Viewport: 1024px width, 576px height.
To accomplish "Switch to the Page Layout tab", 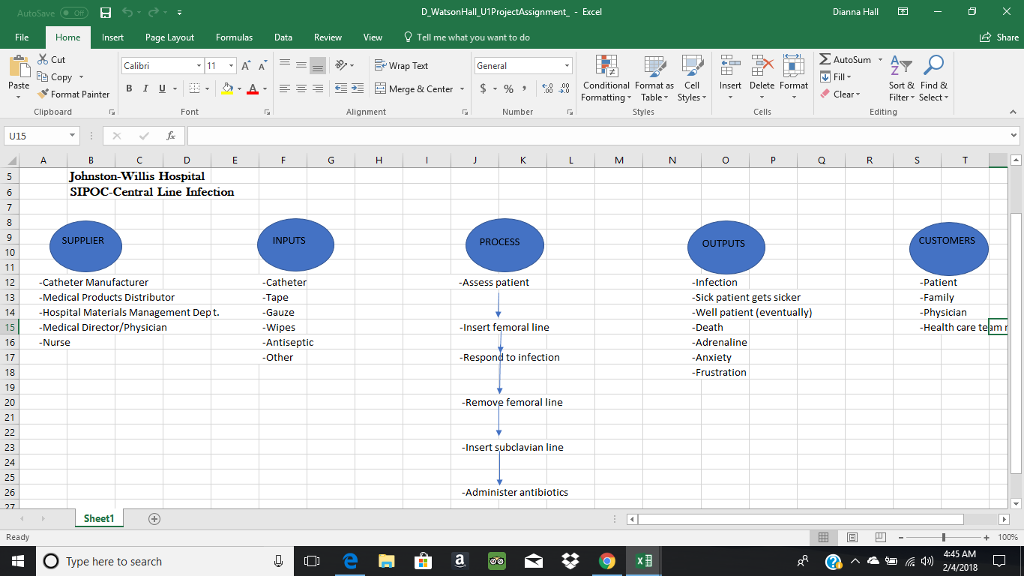I will tap(169, 37).
